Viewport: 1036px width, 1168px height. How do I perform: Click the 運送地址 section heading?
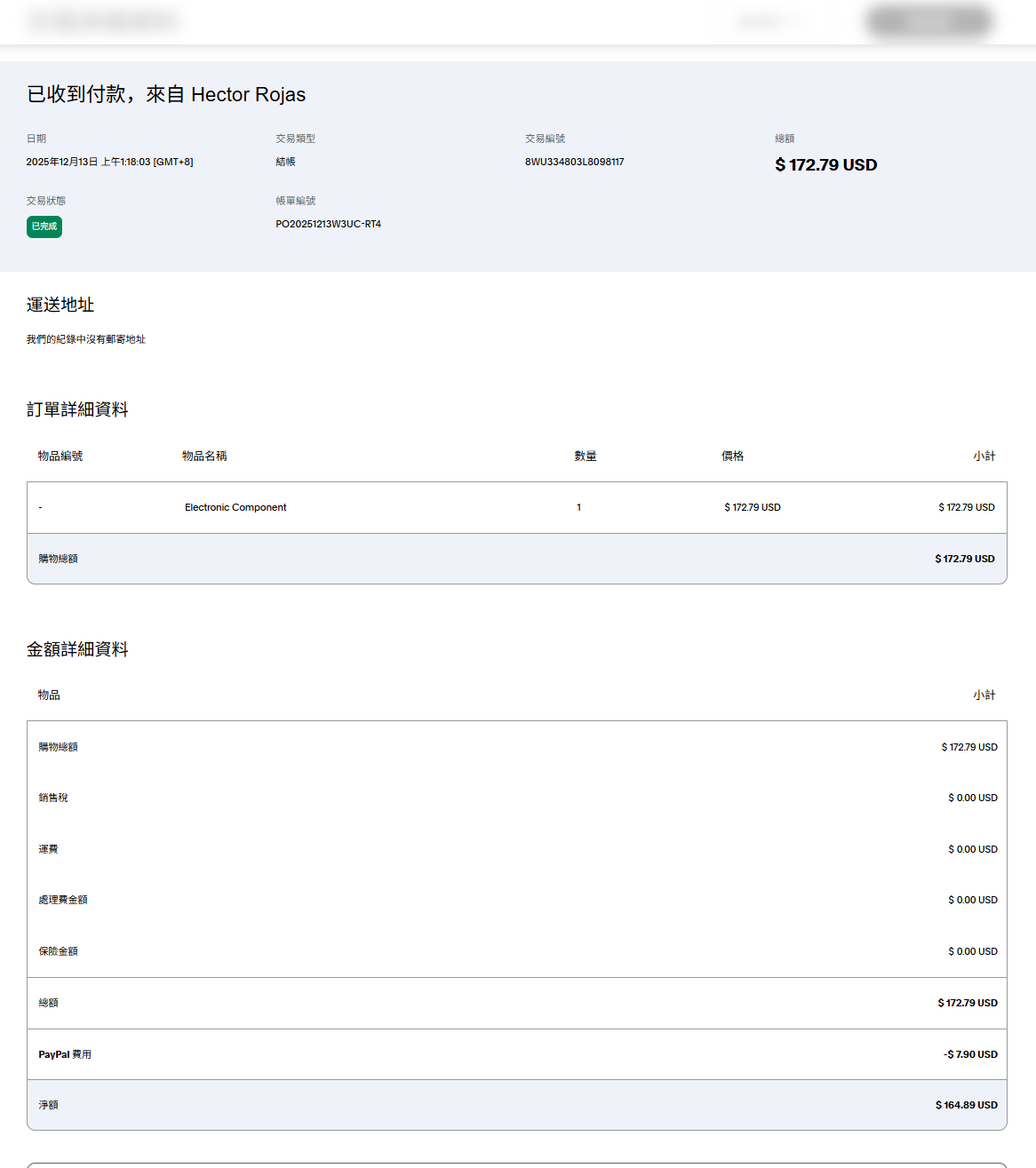tap(60, 305)
